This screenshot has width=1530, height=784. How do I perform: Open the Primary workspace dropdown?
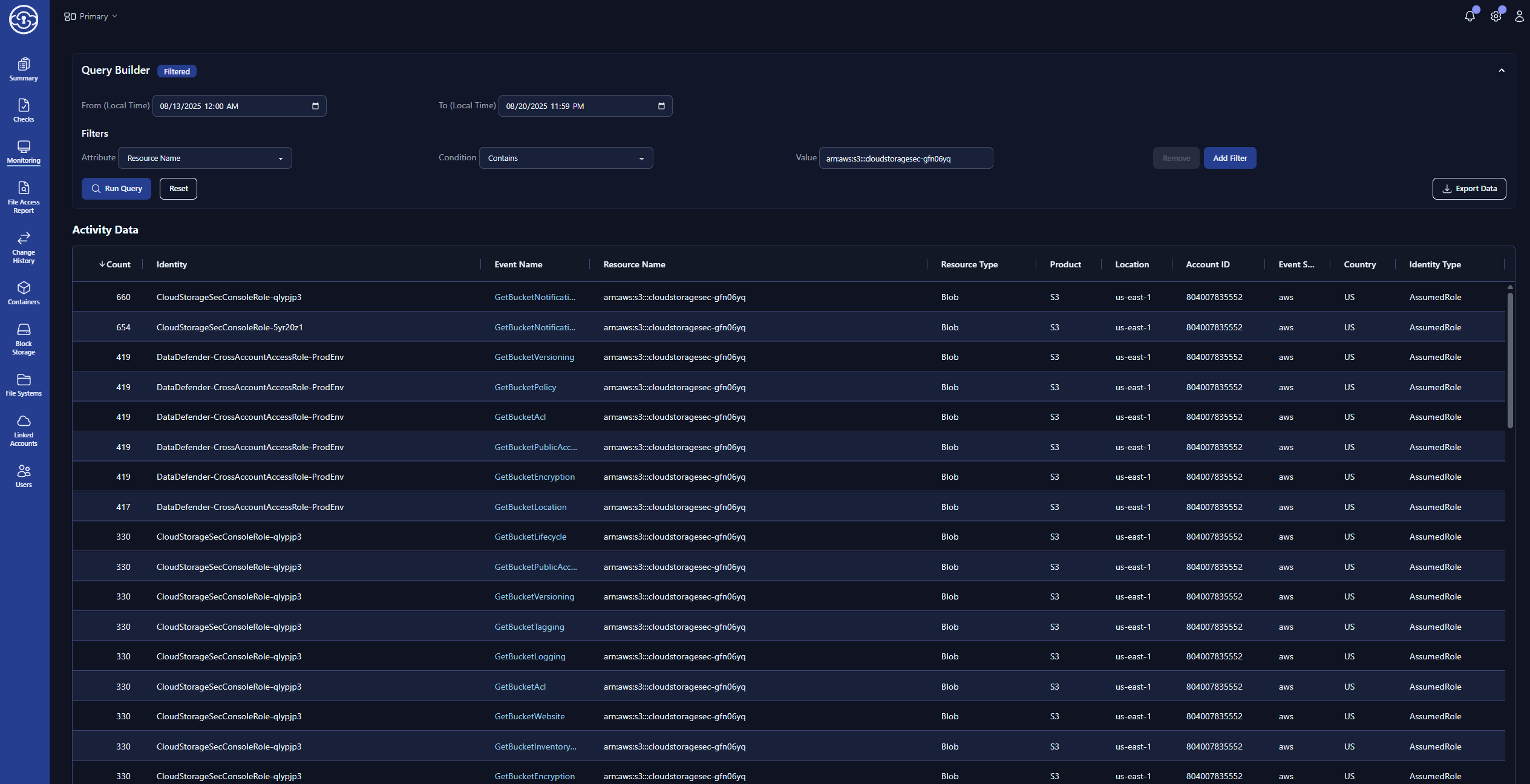point(91,16)
